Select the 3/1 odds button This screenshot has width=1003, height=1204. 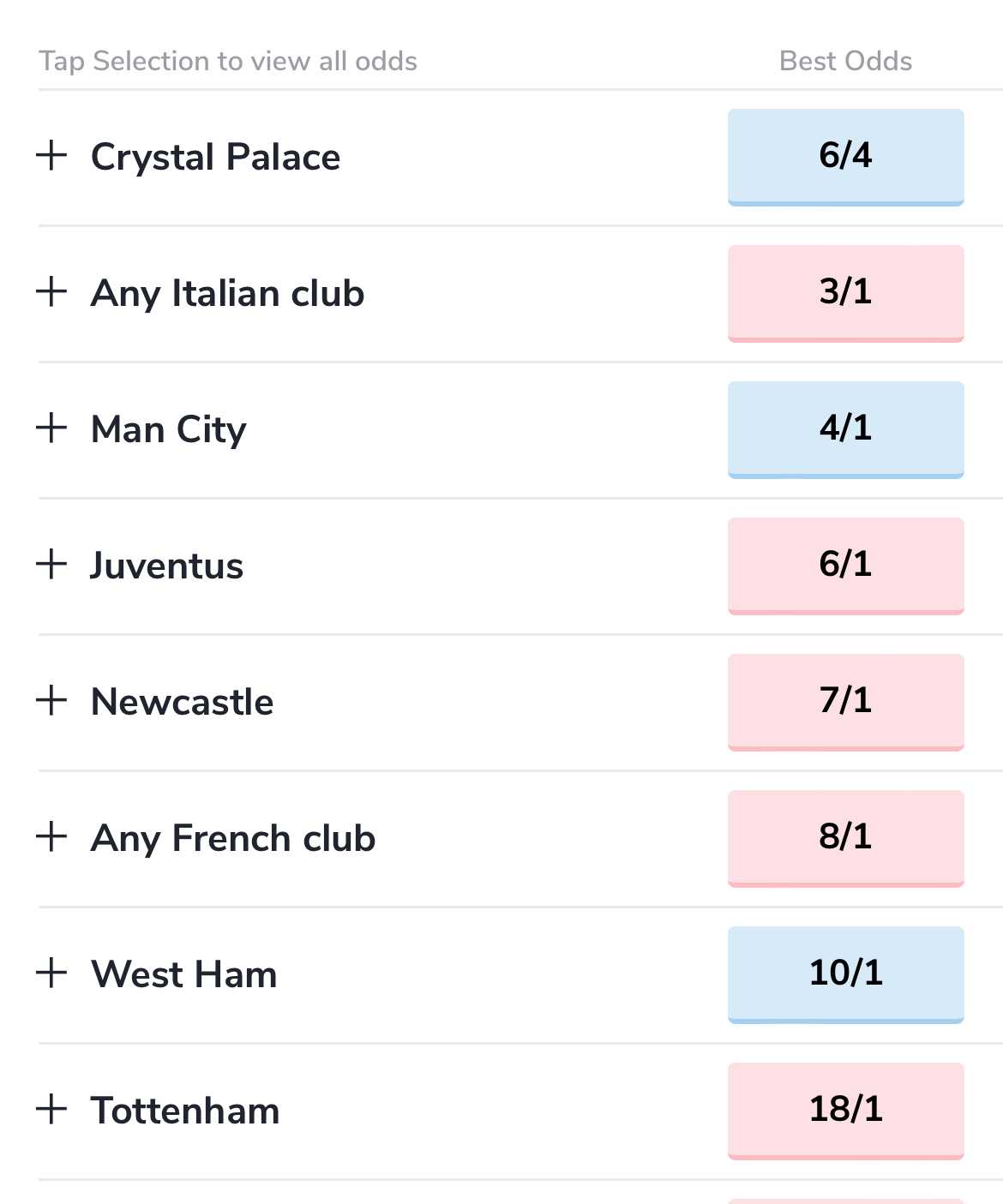point(845,293)
